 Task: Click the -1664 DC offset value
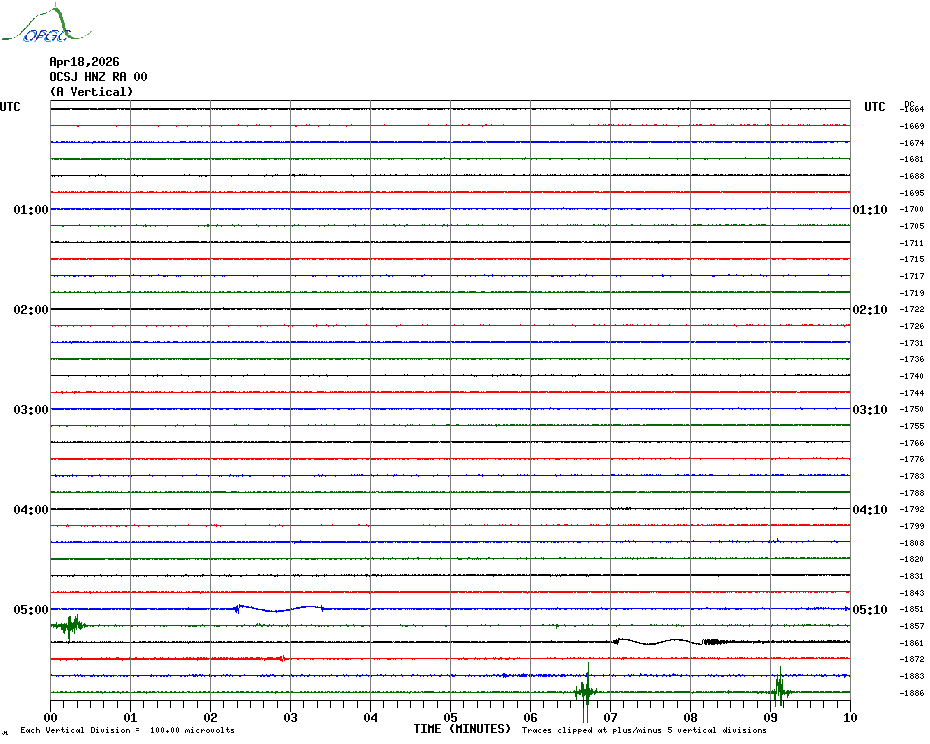[912, 109]
